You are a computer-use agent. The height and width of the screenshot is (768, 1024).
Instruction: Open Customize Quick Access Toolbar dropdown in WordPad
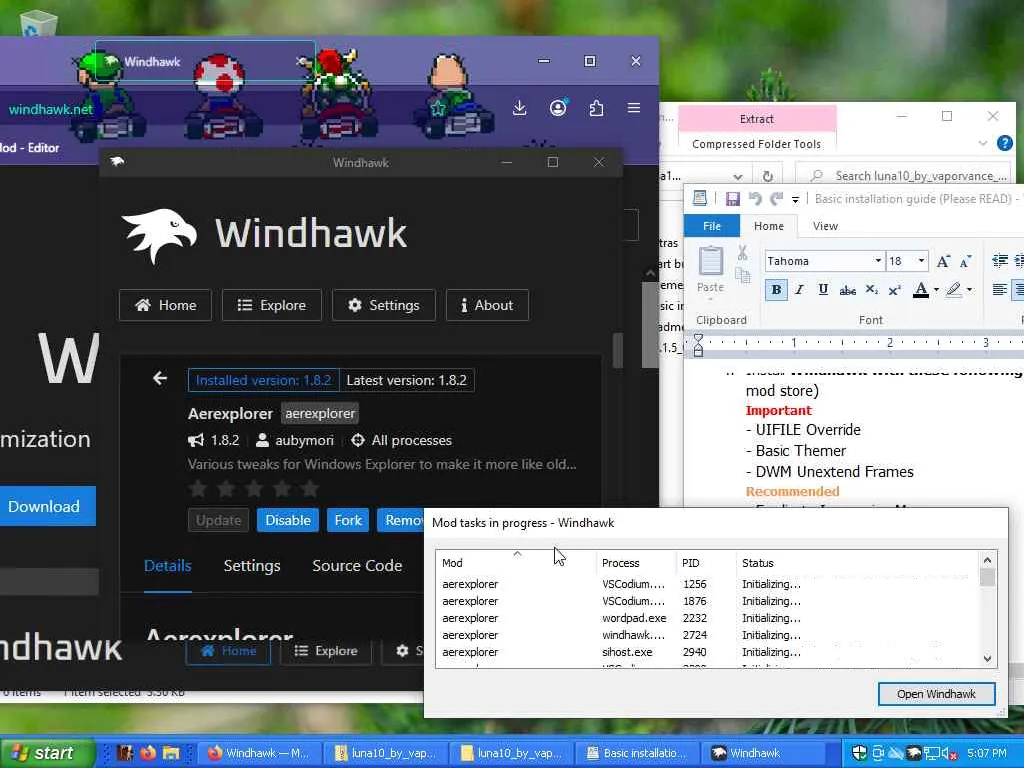795,199
